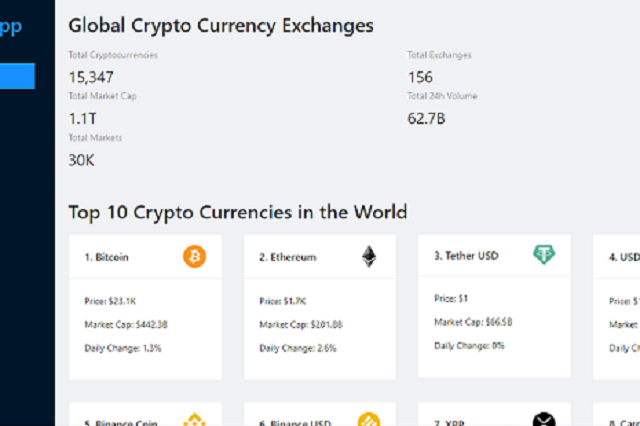Click the Total Exchanges value 156

pos(420,77)
